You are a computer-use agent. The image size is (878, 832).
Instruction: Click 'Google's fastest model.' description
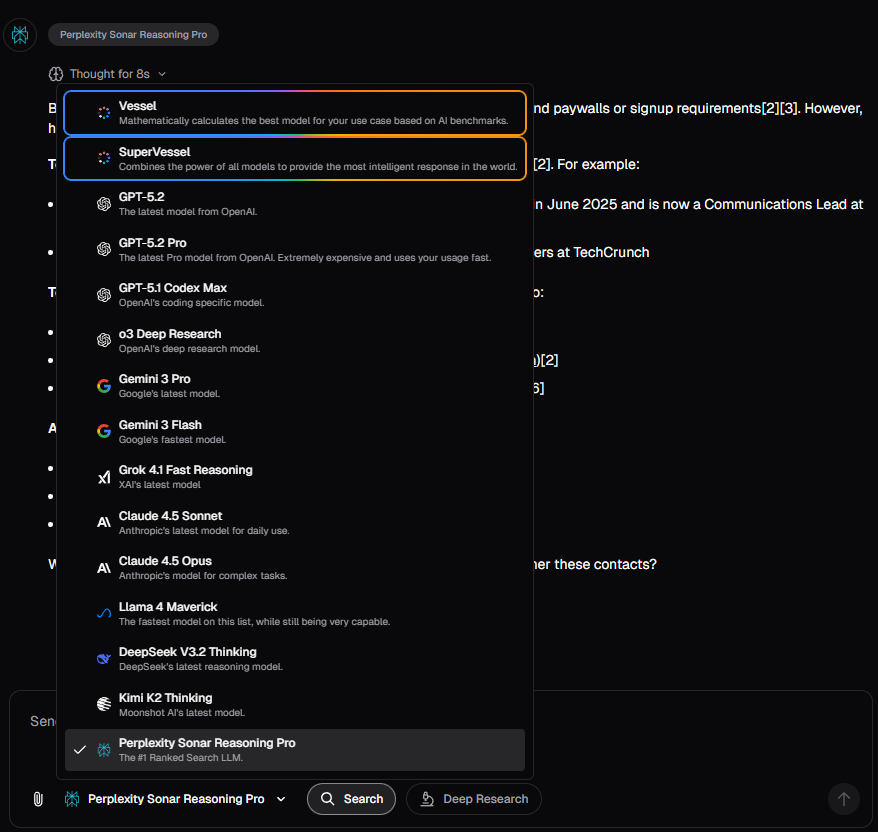click(x=172, y=440)
